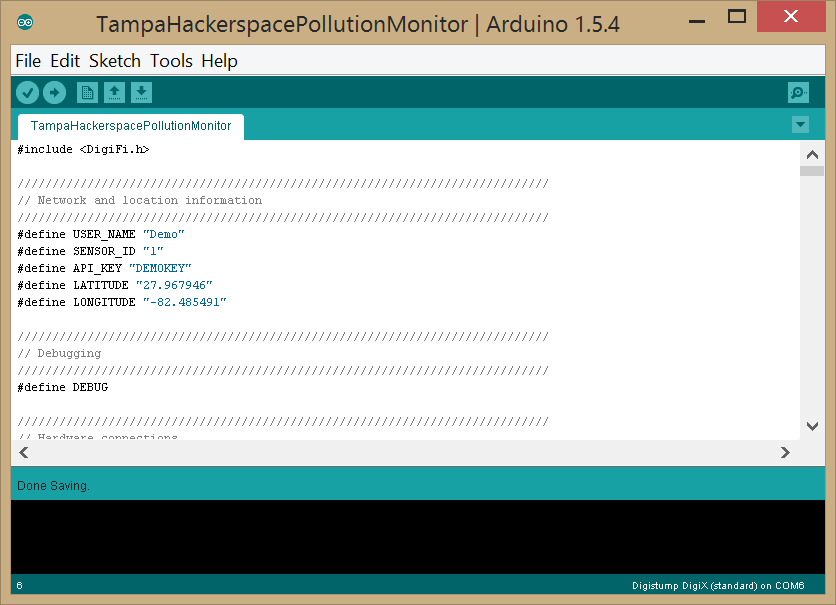836x605 pixels.
Task: Click the #define DEBUG line
Action: click(x=63, y=388)
